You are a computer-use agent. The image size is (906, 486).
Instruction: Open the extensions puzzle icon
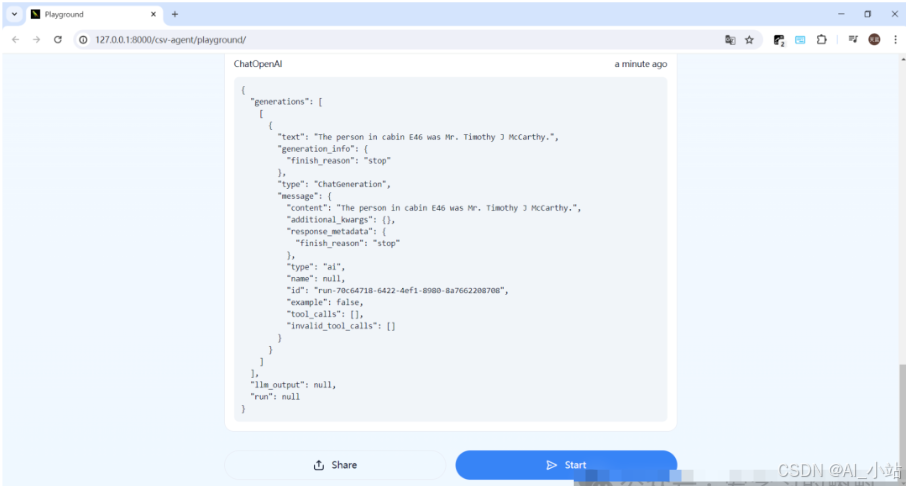822,40
